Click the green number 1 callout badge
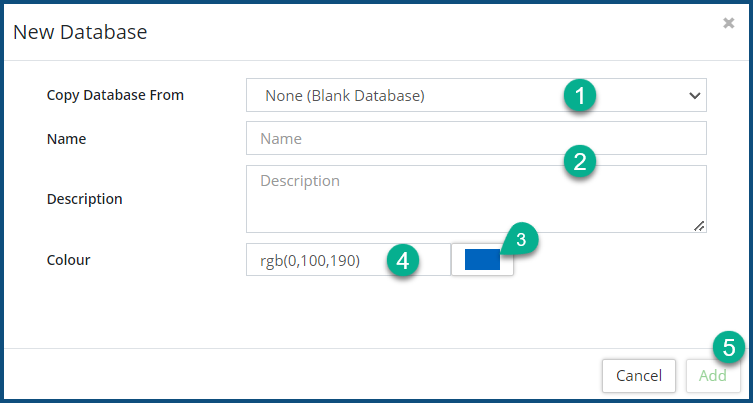The width and height of the screenshot is (753, 403). 580,96
